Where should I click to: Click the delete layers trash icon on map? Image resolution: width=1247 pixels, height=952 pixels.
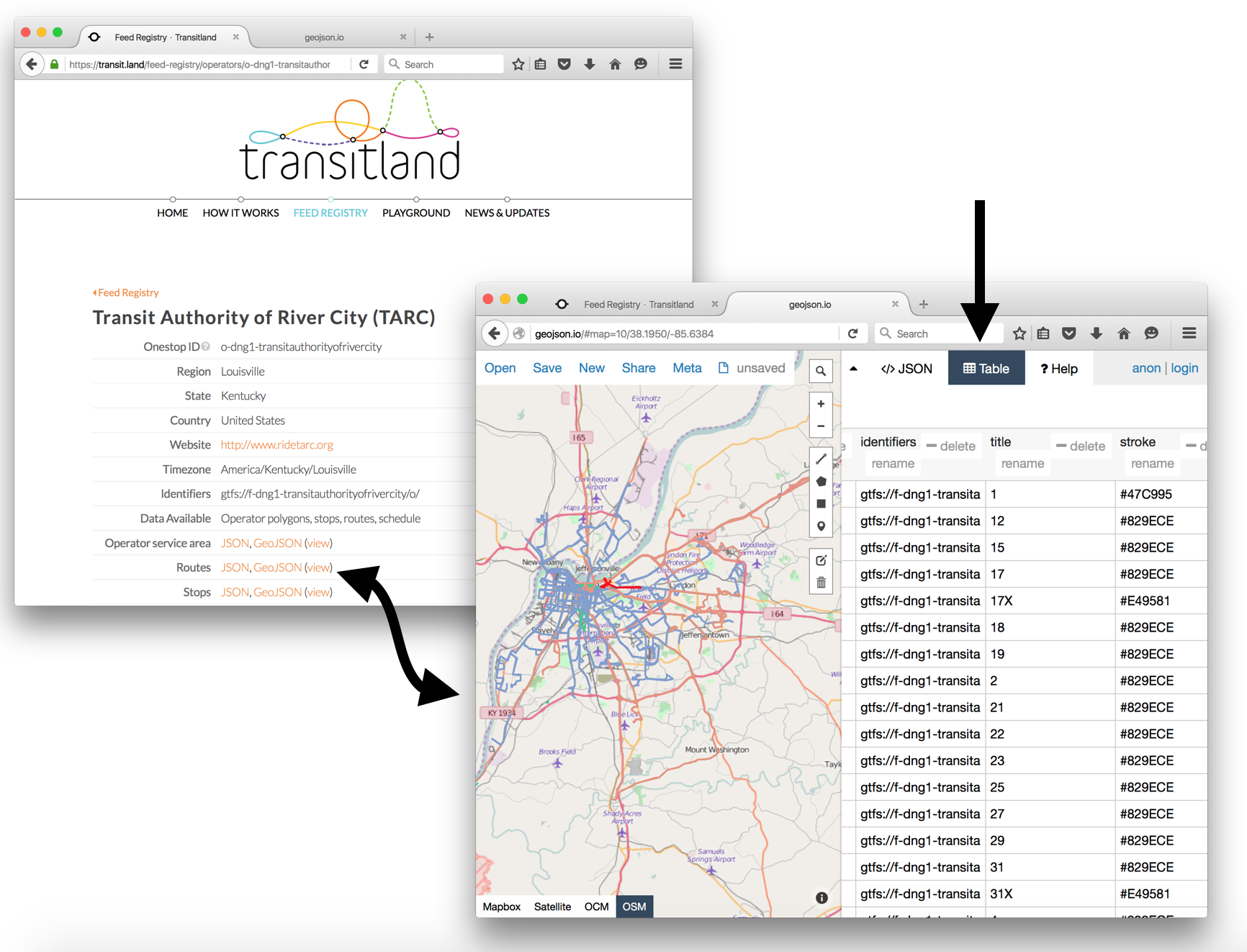820,583
